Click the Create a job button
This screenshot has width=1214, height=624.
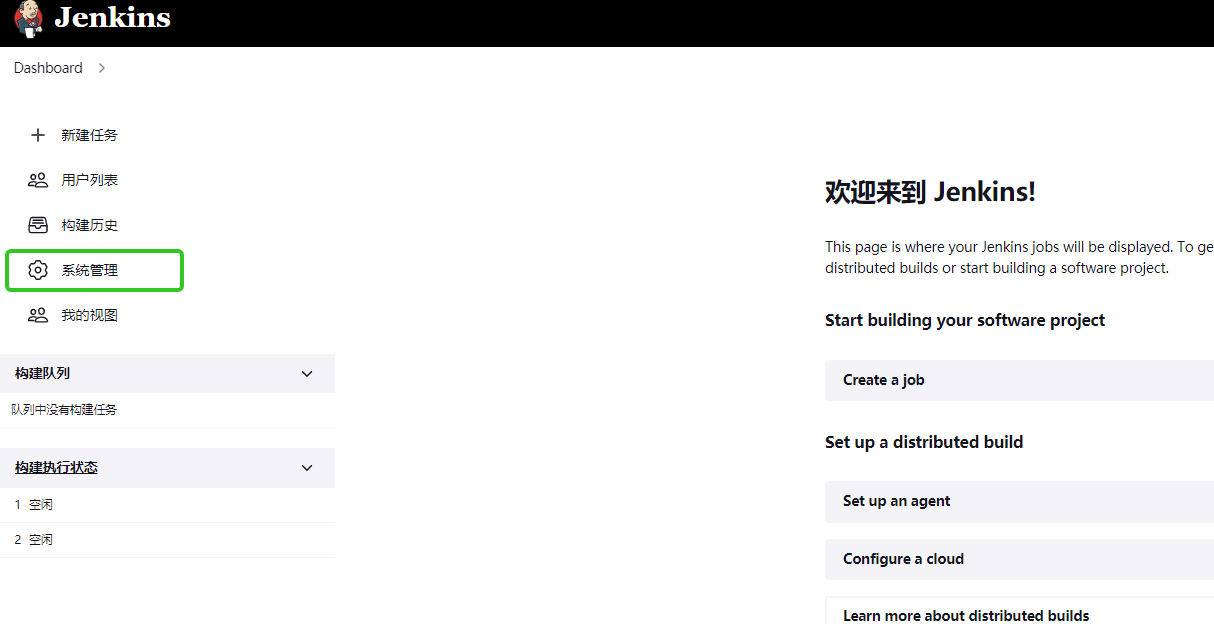pos(1019,380)
